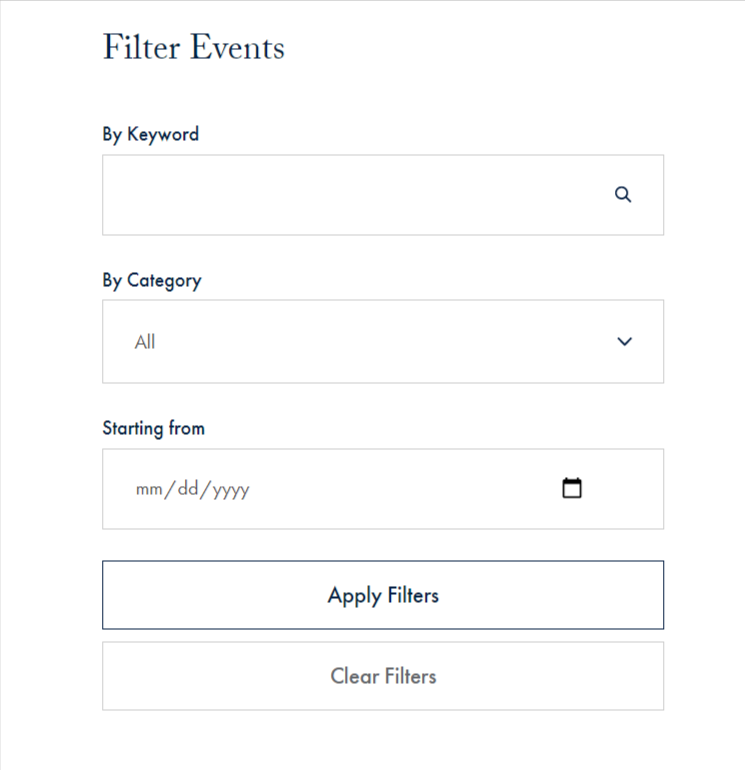
Task: Click the Apply Filters button
Action: click(383, 595)
